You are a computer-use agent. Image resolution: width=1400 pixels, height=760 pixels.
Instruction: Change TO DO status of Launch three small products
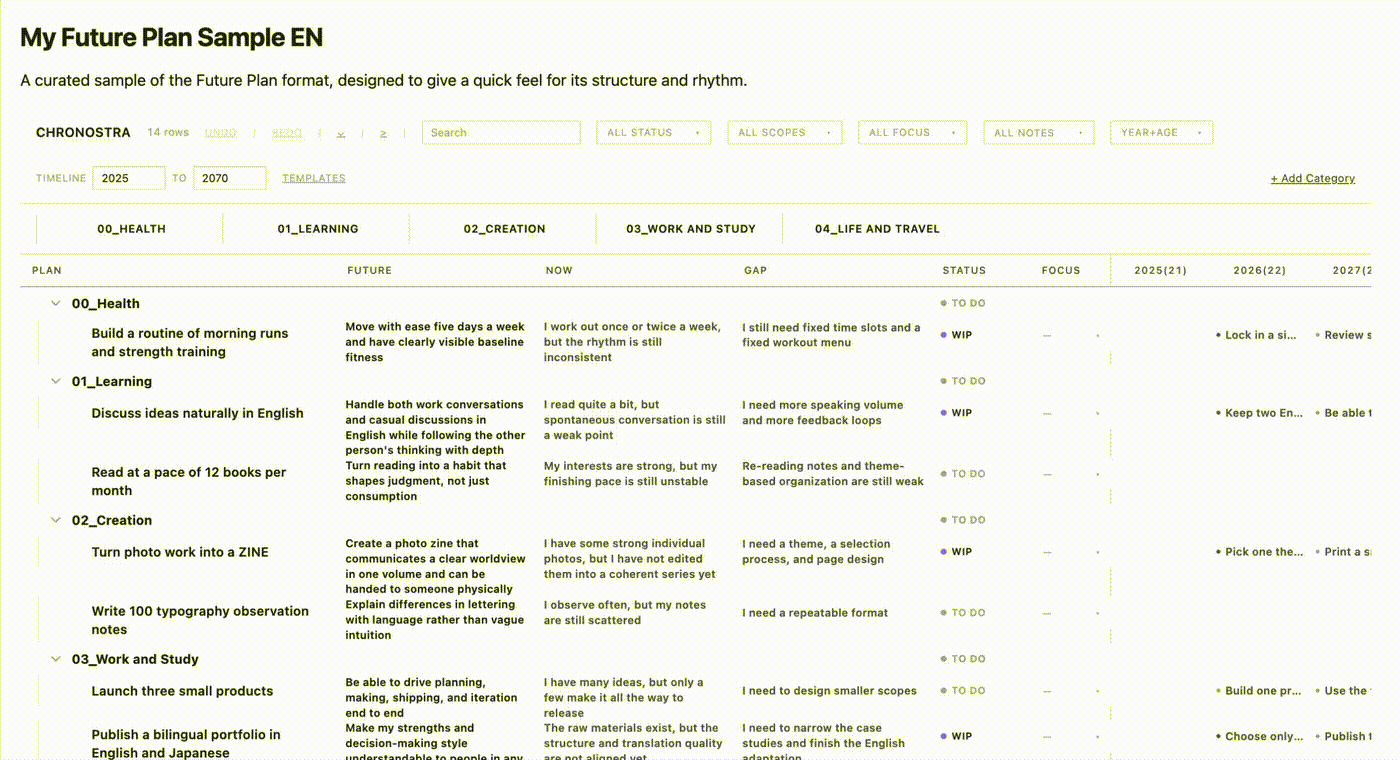963,691
